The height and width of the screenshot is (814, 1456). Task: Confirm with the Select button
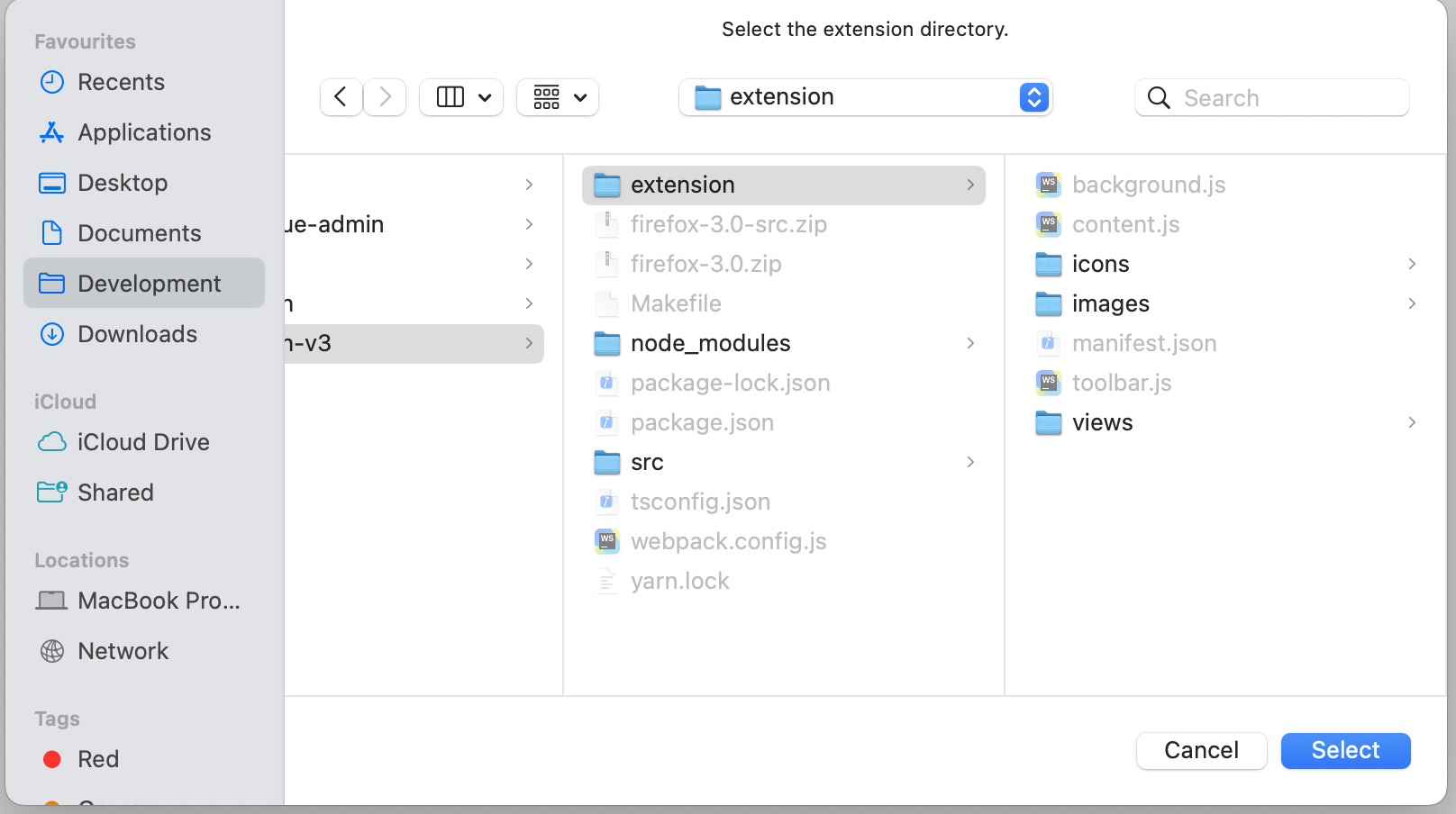pyautogui.click(x=1345, y=750)
